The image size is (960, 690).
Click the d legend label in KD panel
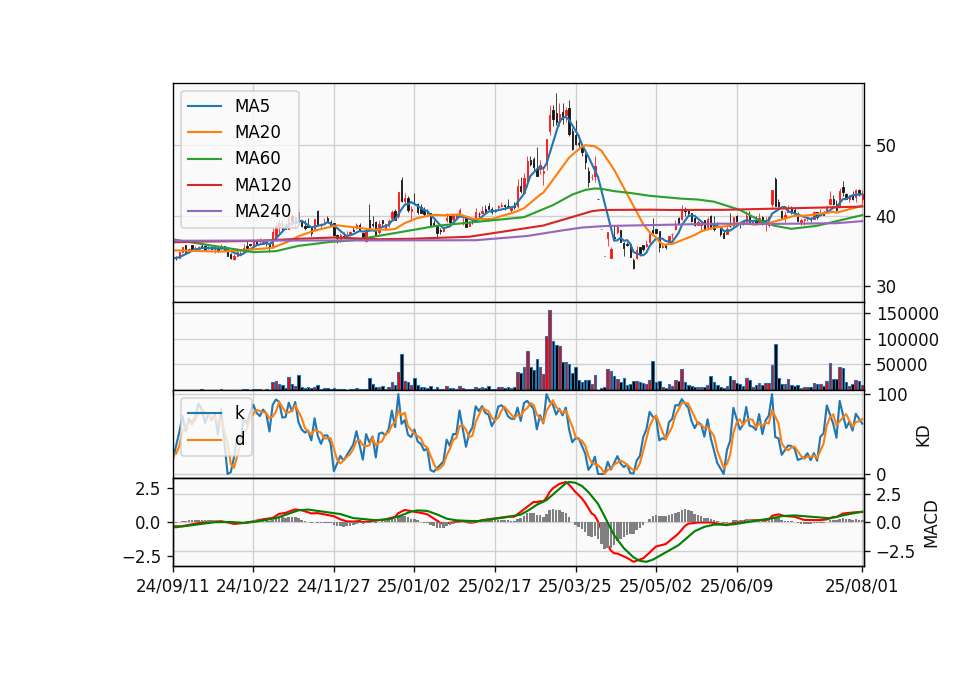click(239, 439)
